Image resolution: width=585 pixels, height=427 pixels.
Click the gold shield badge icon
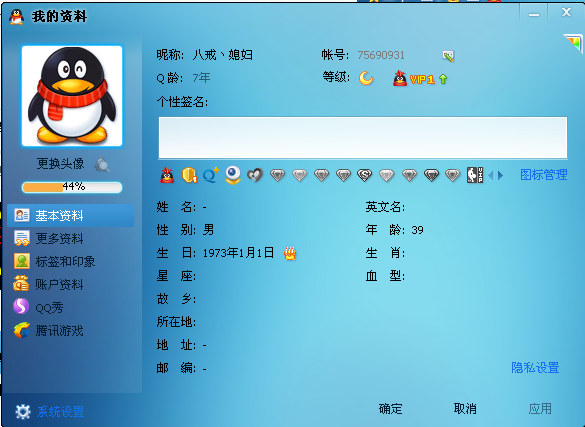click(x=189, y=175)
